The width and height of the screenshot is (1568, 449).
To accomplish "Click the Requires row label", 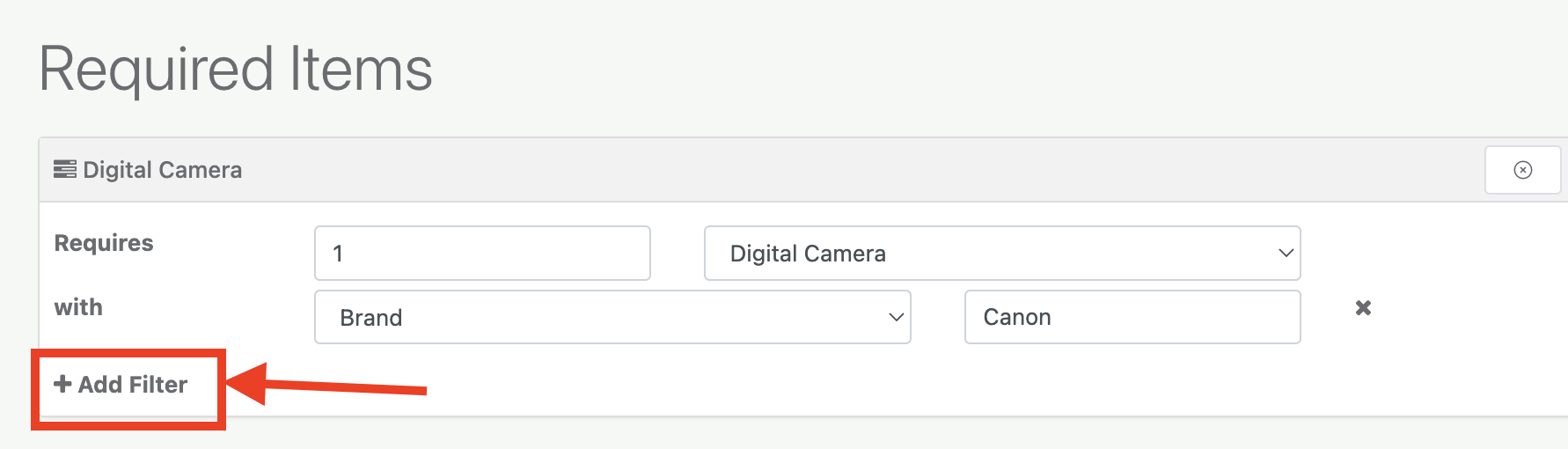I will coord(104,243).
